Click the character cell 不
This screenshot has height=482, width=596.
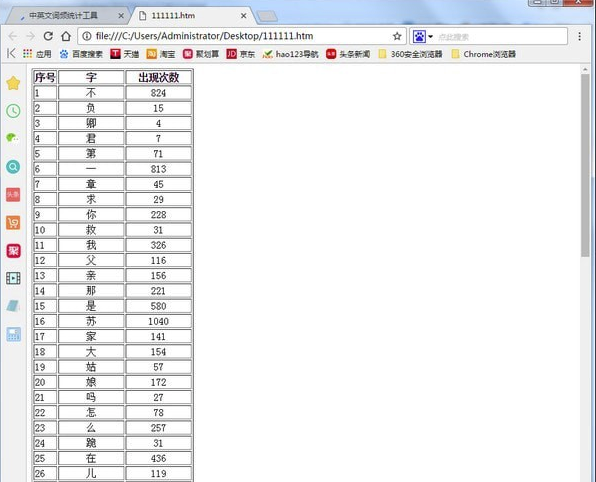(x=91, y=93)
